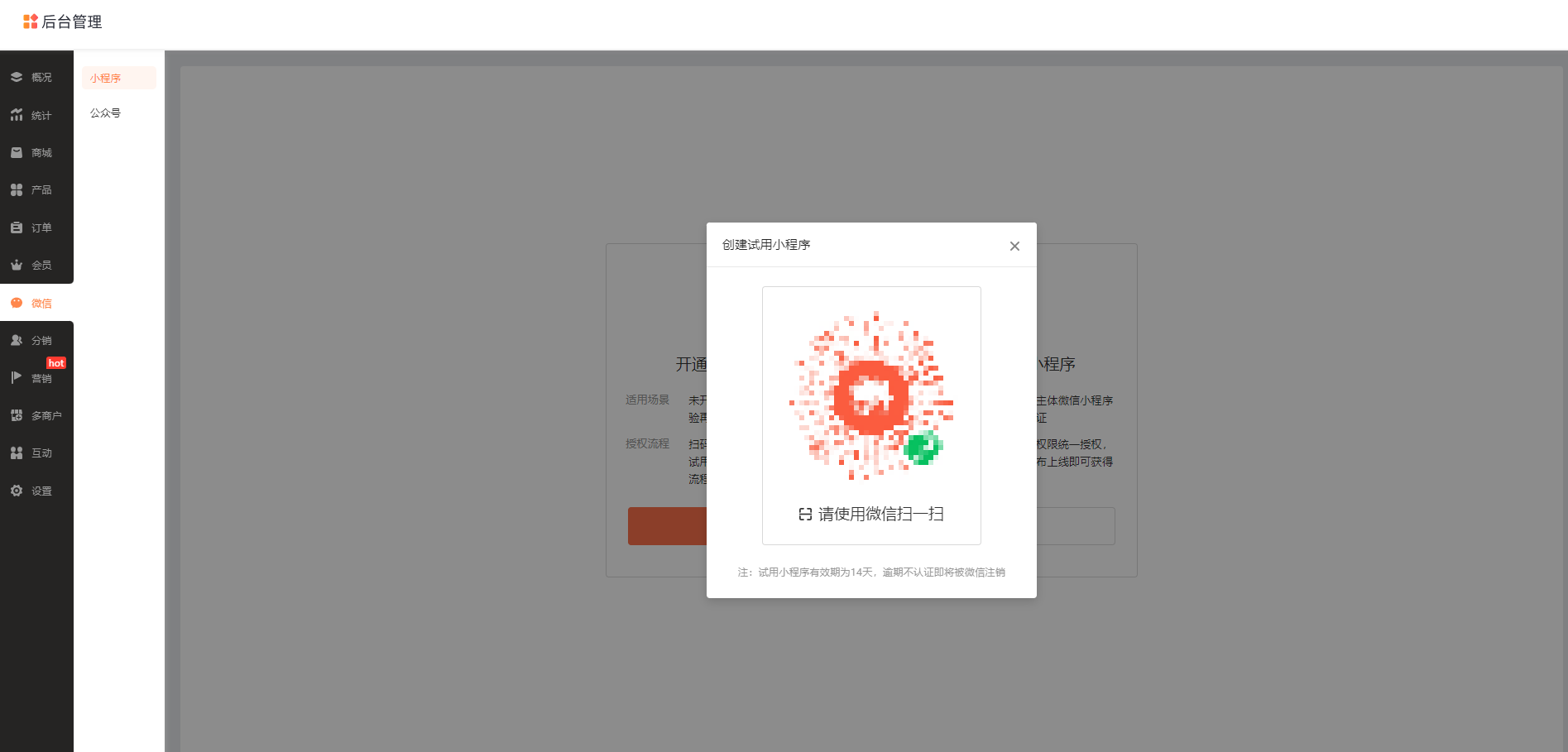Click the 后台管理 header title text
Viewport: 1568px width, 752px height.
[72, 22]
